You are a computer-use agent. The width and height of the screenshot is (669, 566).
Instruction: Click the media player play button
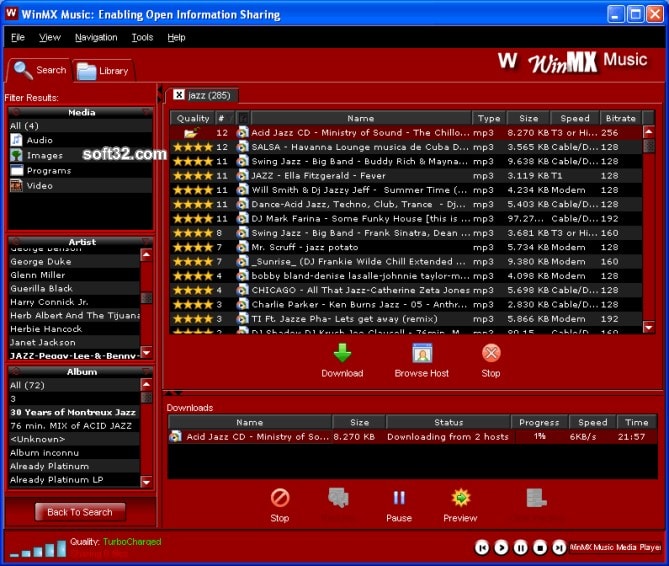(x=501, y=547)
